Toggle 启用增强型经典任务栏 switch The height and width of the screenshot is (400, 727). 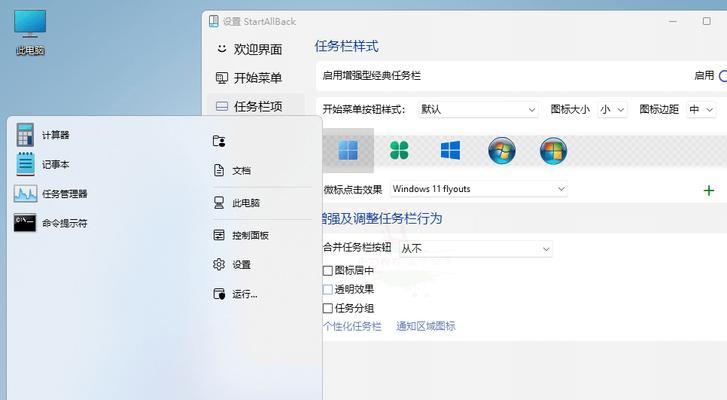point(722,76)
